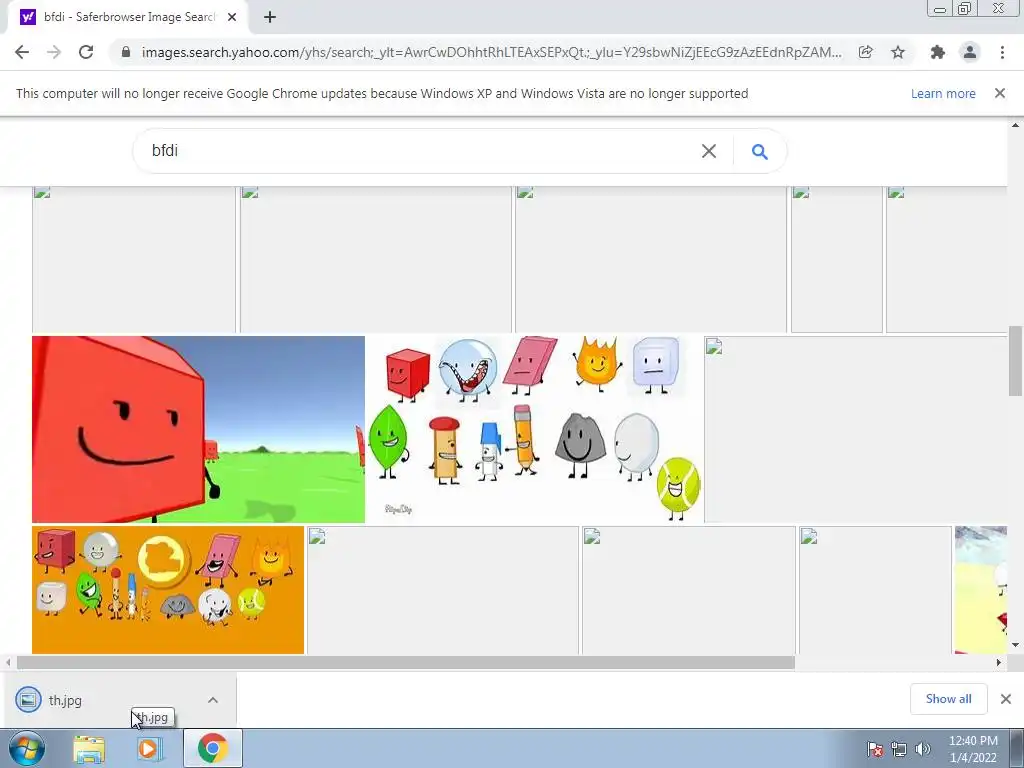This screenshot has width=1024, height=768.
Task: Open the Windows Start menu
Action: tap(26, 748)
